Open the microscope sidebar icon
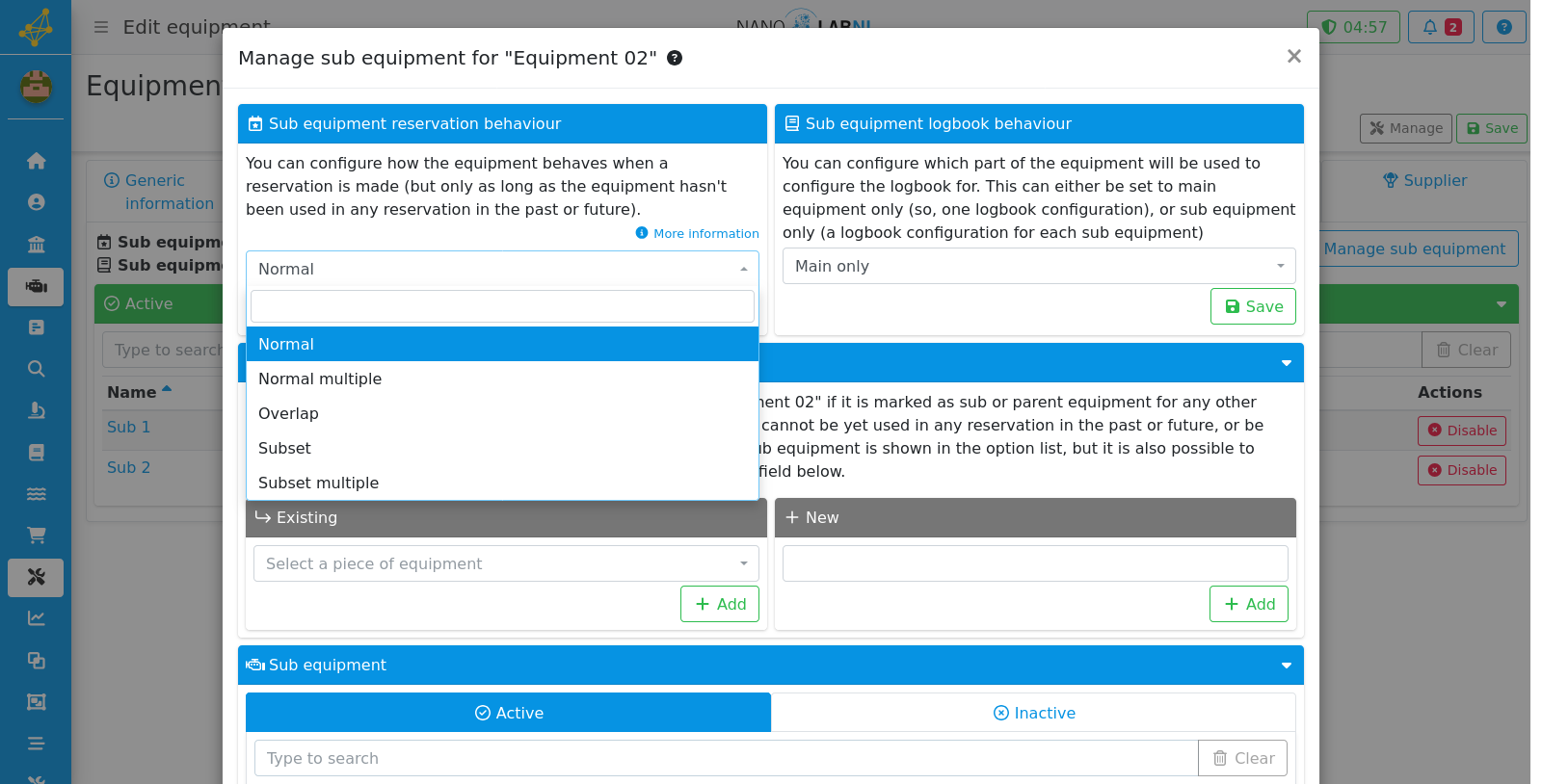The width and height of the screenshot is (1542, 784). (x=36, y=410)
